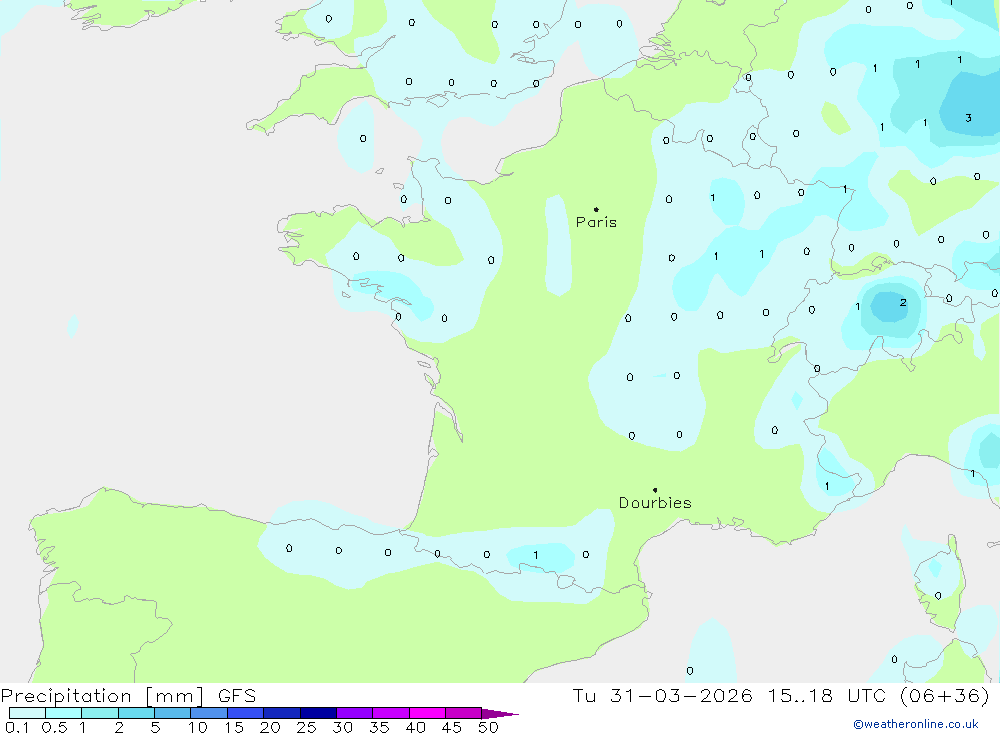This screenshot has height=733, width=1000.
Task: Pick the 0.1–0.5 mm legend color swatch
Action: tap(27, 713)
